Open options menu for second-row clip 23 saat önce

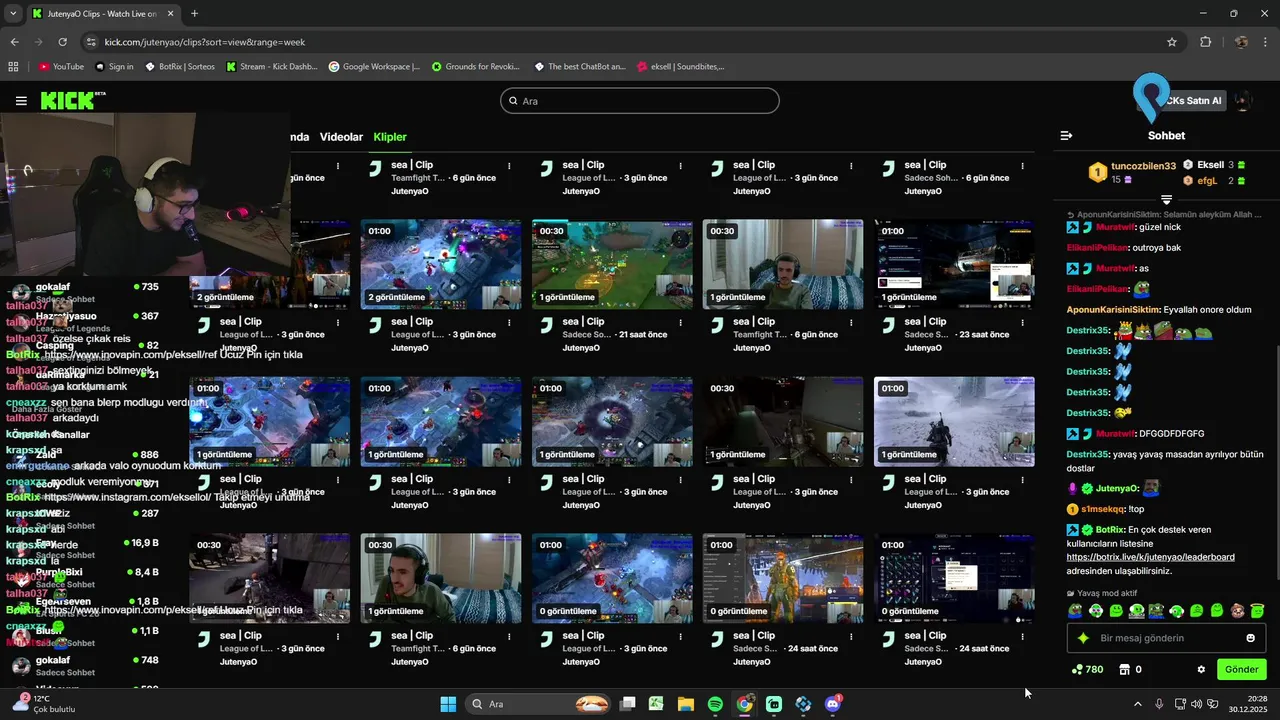(x=1023, y=323)
